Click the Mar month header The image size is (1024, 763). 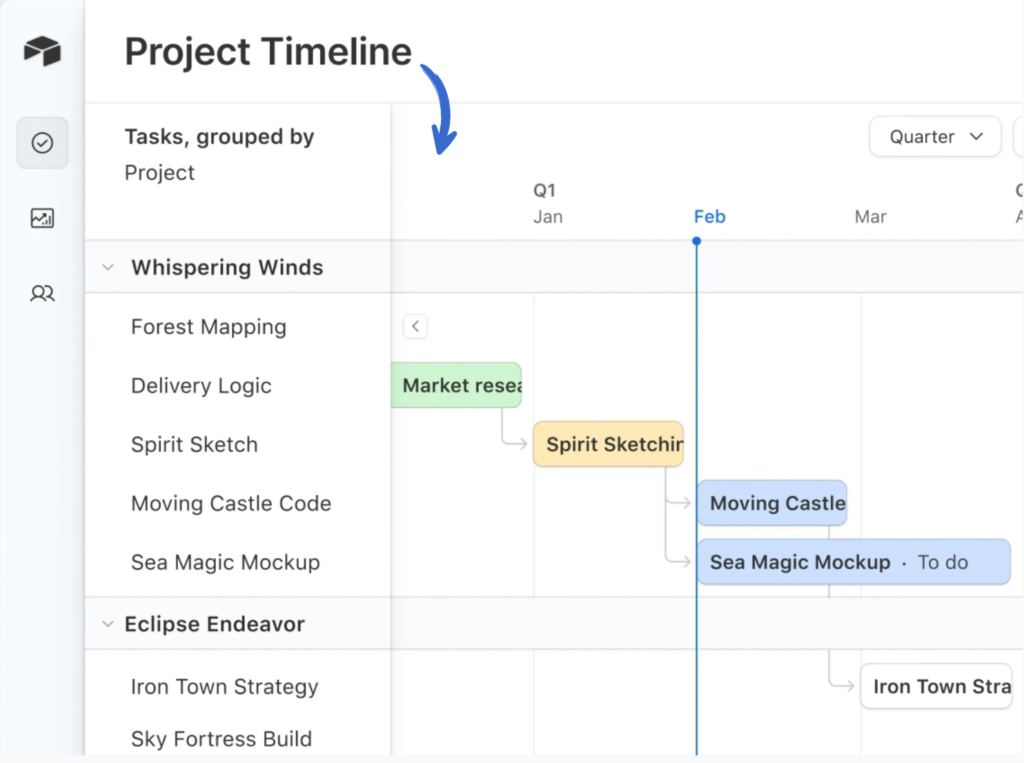[870, 216]
